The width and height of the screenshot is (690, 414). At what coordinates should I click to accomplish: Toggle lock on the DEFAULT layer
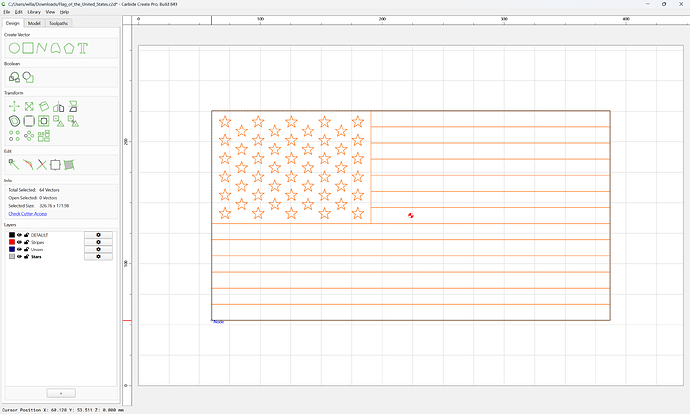click(x=26, y=235)
